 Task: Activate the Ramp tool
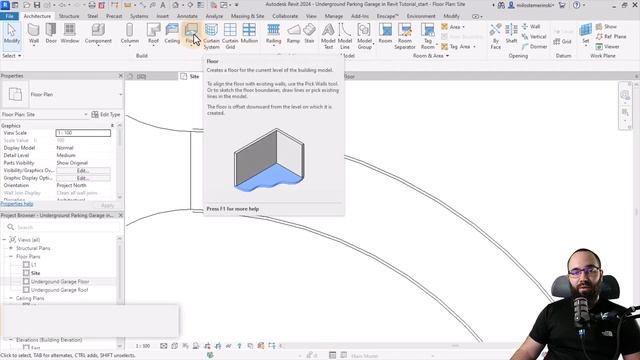click(293, 33)
